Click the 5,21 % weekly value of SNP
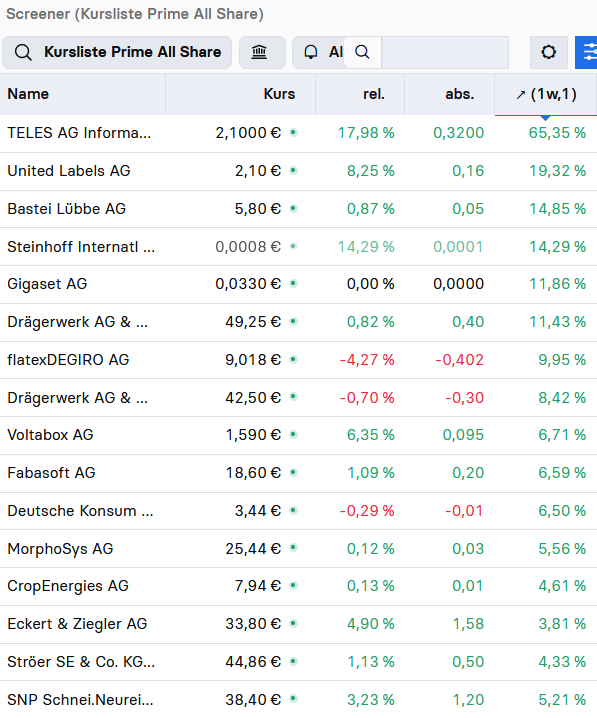This screenshot has height=718, width=597. point(562,700)
